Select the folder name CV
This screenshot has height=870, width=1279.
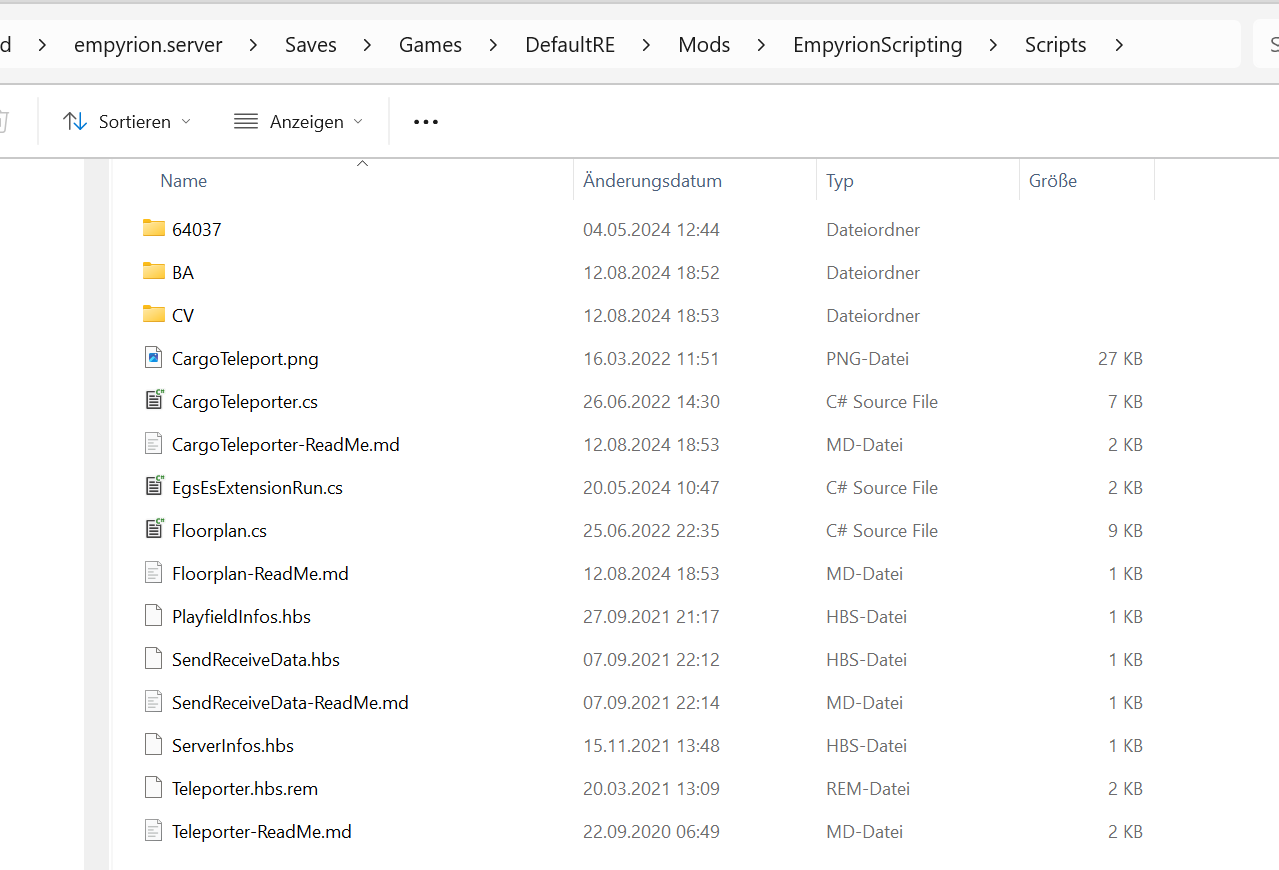click(183, 315)
